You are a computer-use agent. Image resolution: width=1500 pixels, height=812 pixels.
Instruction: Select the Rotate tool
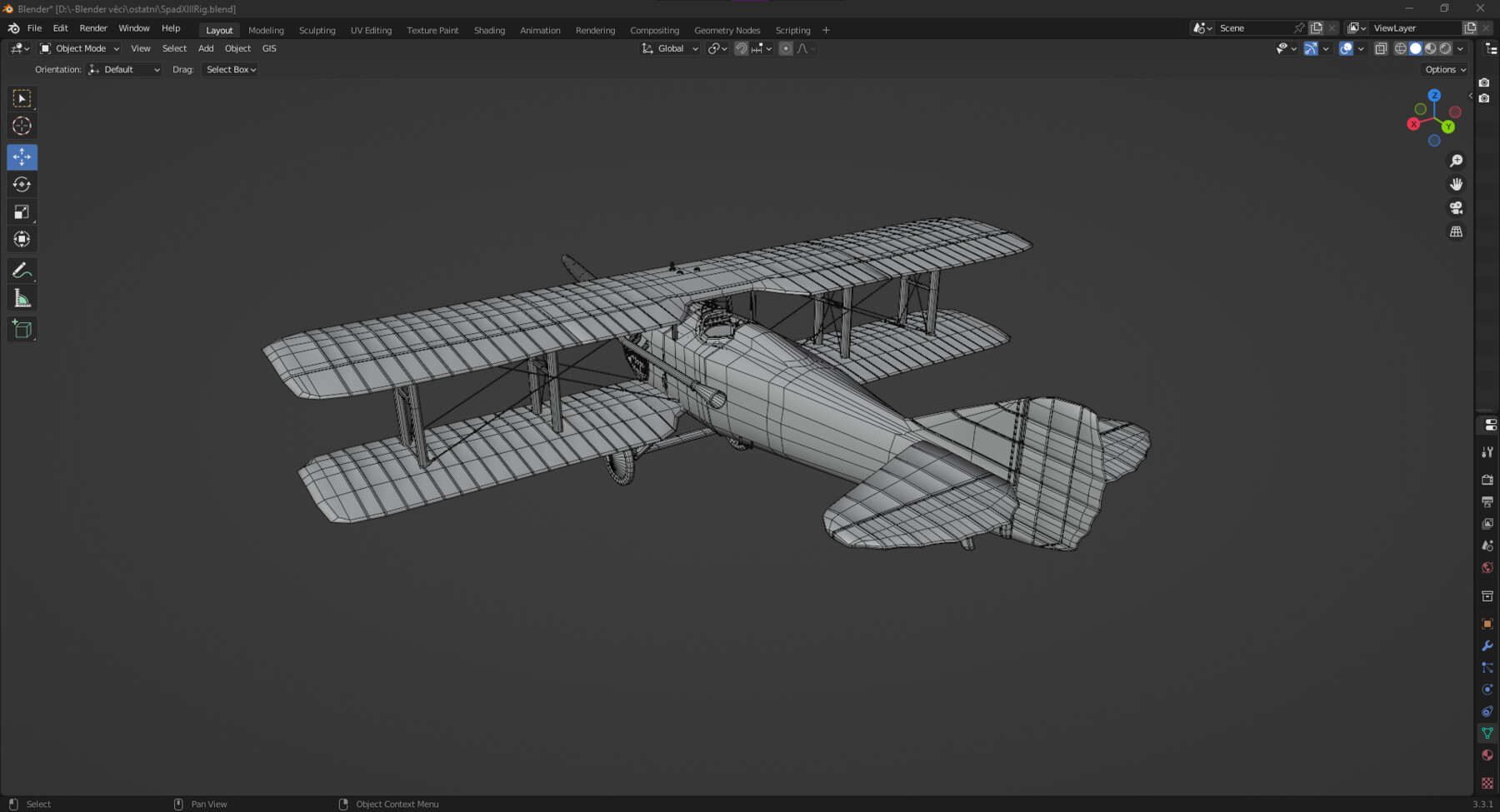click(x=22, y=184)
